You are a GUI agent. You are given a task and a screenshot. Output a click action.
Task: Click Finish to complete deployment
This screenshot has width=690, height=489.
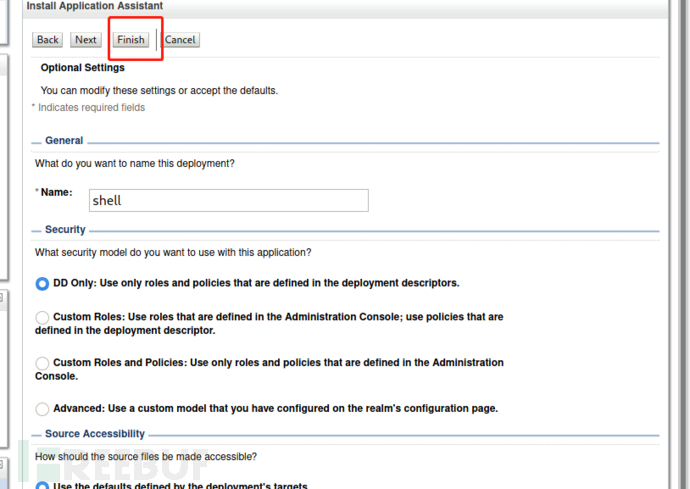tap(131, 40)
